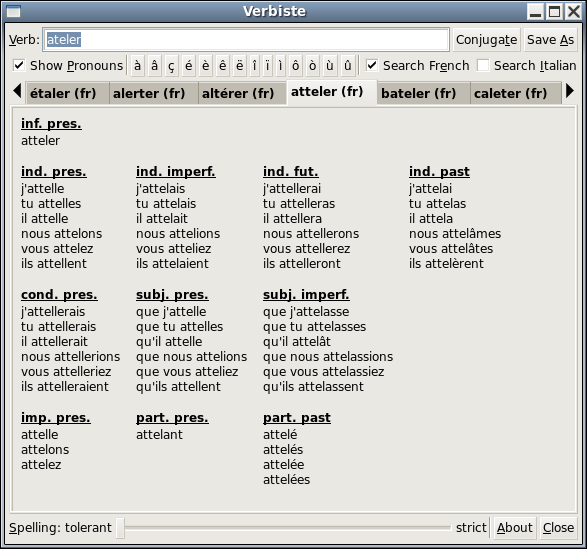587x549 pixels.
Task: Show more tabs with right arrow
Action: (569, 91)
